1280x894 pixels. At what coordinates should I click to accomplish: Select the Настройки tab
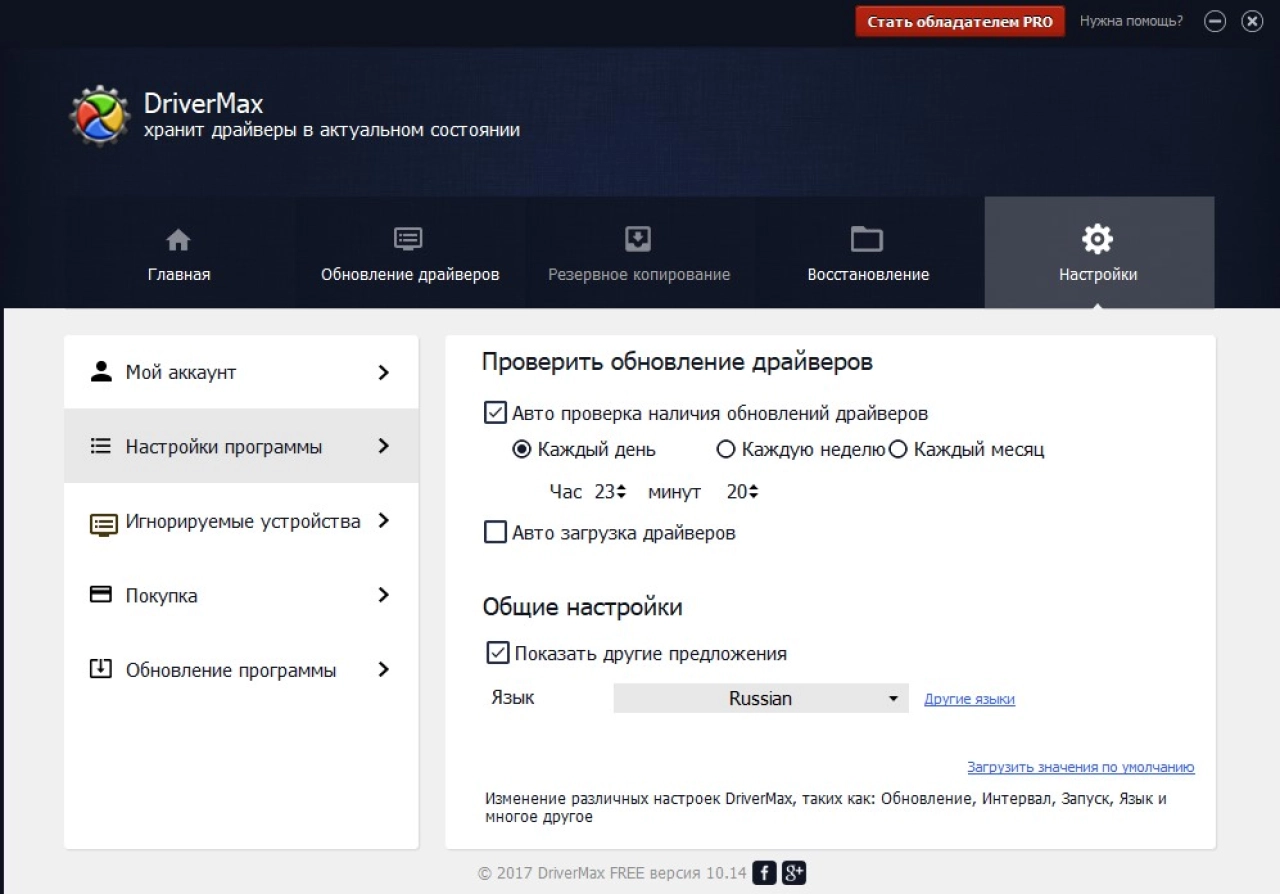[x=1099, y=252]
